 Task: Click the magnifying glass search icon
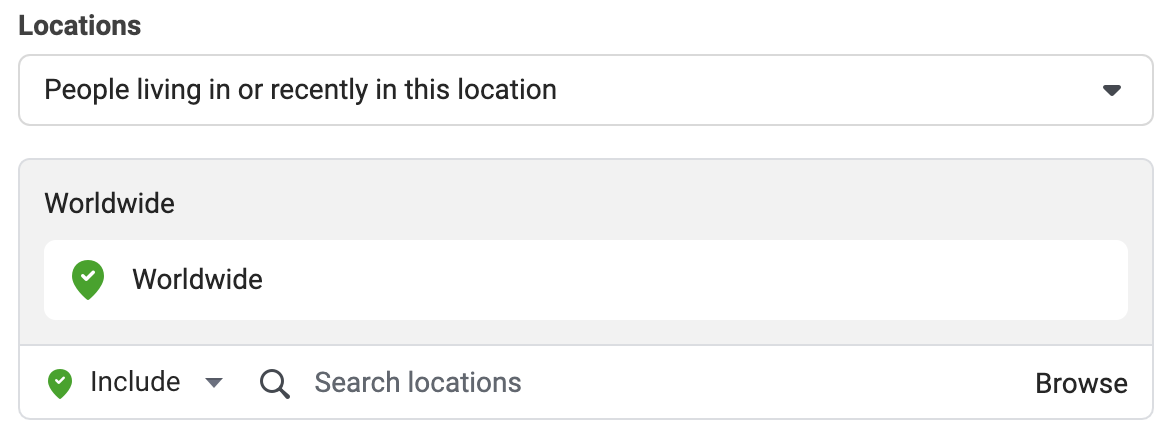pyautogui.click(x=274, y=384)
